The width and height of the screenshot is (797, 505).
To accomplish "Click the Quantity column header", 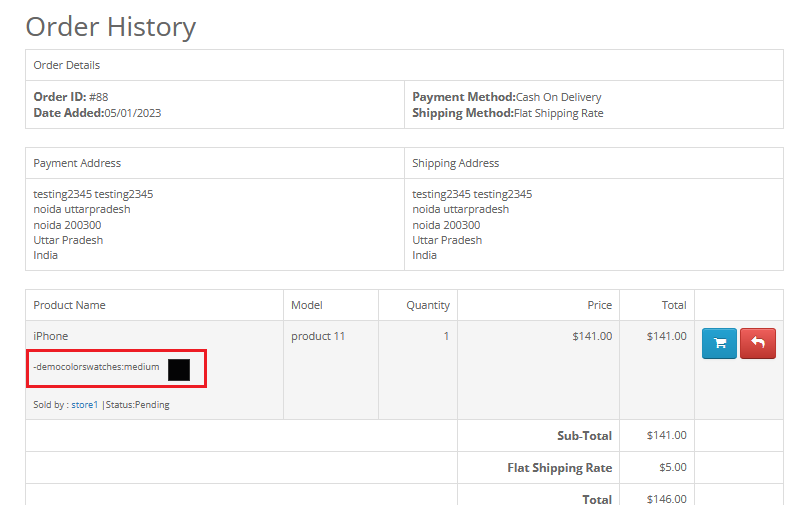I will 427,305.
